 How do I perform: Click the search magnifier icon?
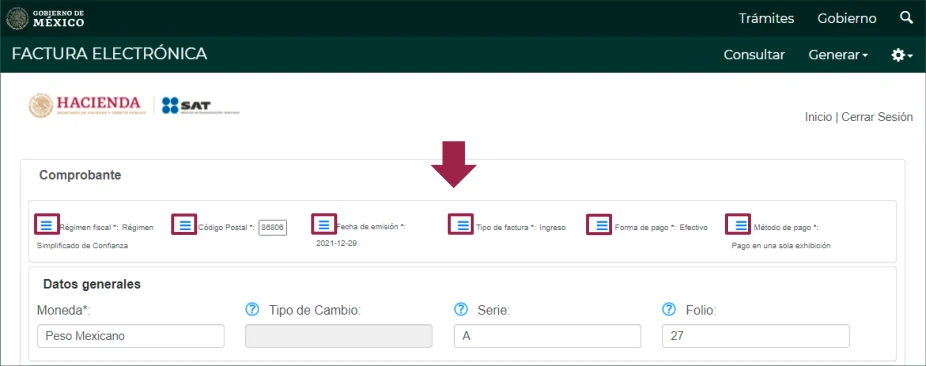click(x=906, y=18)
